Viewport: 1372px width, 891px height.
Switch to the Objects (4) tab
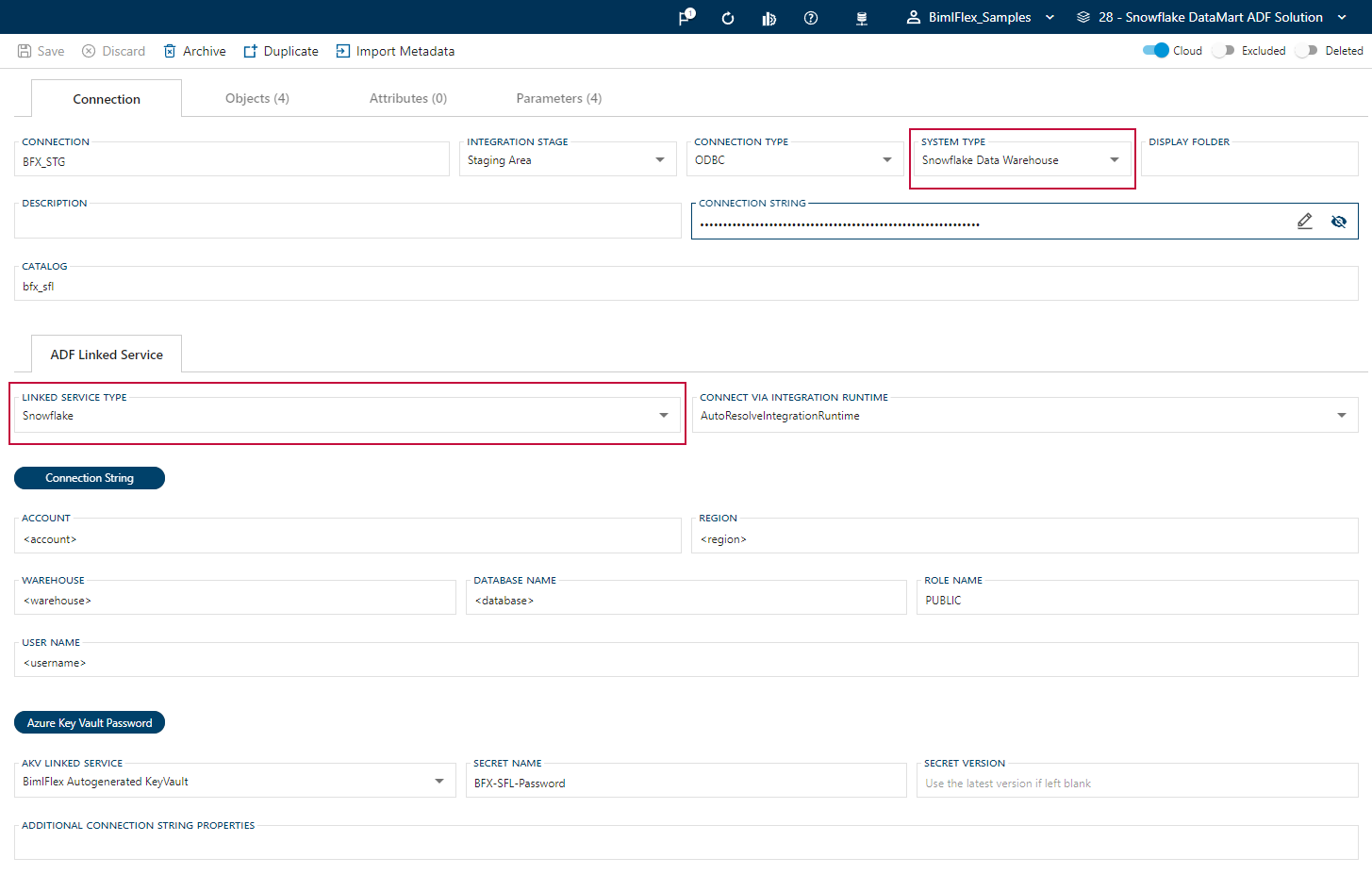[x=256, y=98]
